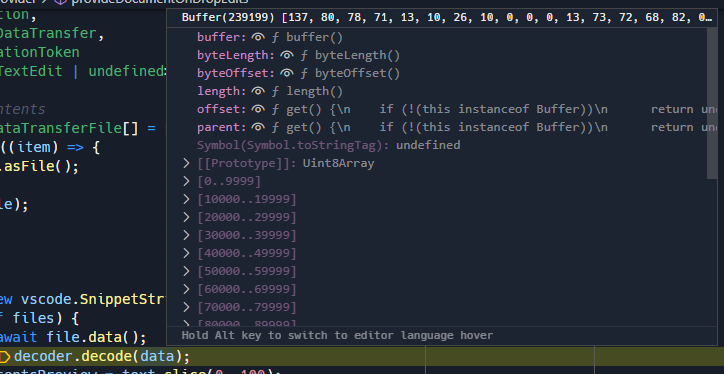Expand the [0..9999] range

[x=186, y=181]
